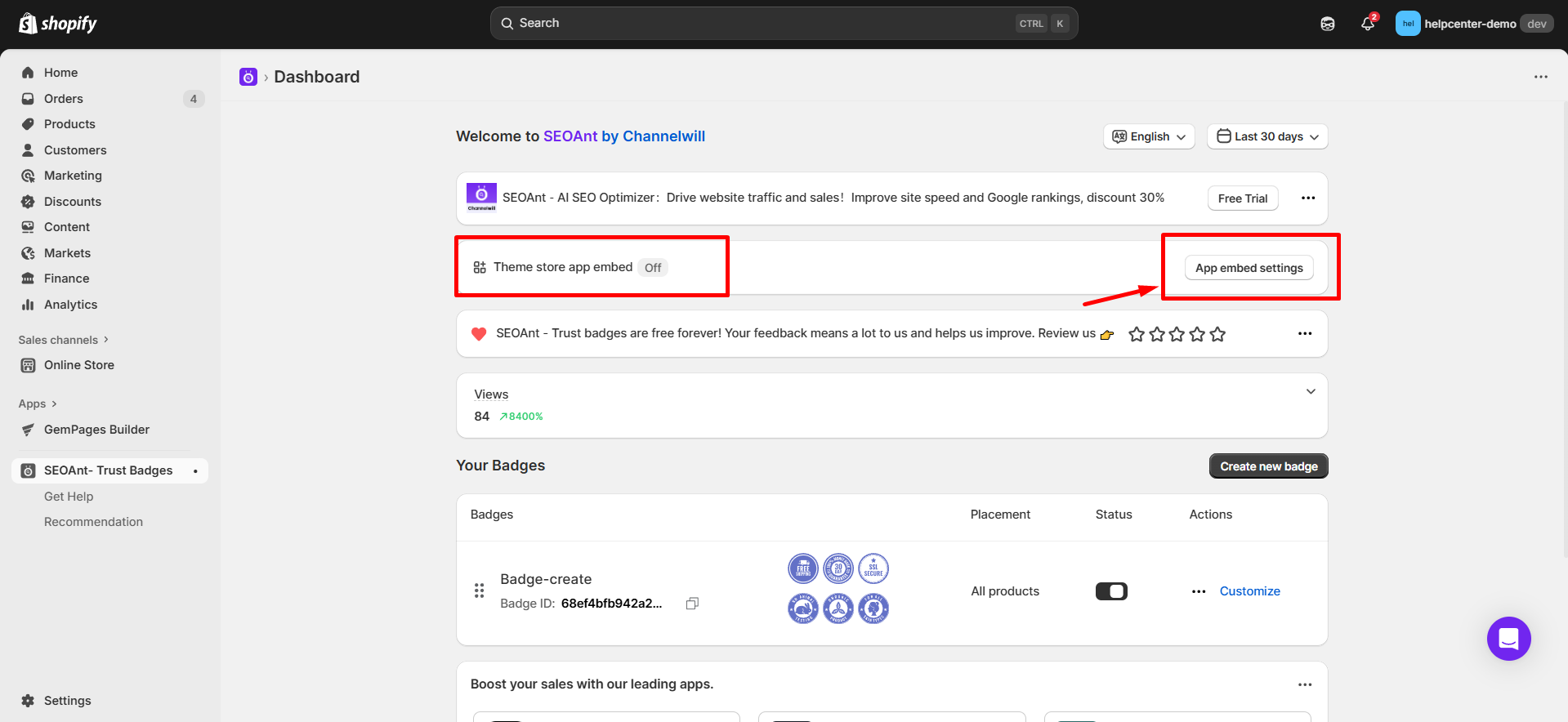Expand the Sales channels section
The width and height of the screenshot is (1568, 722).
pos(64,340)
